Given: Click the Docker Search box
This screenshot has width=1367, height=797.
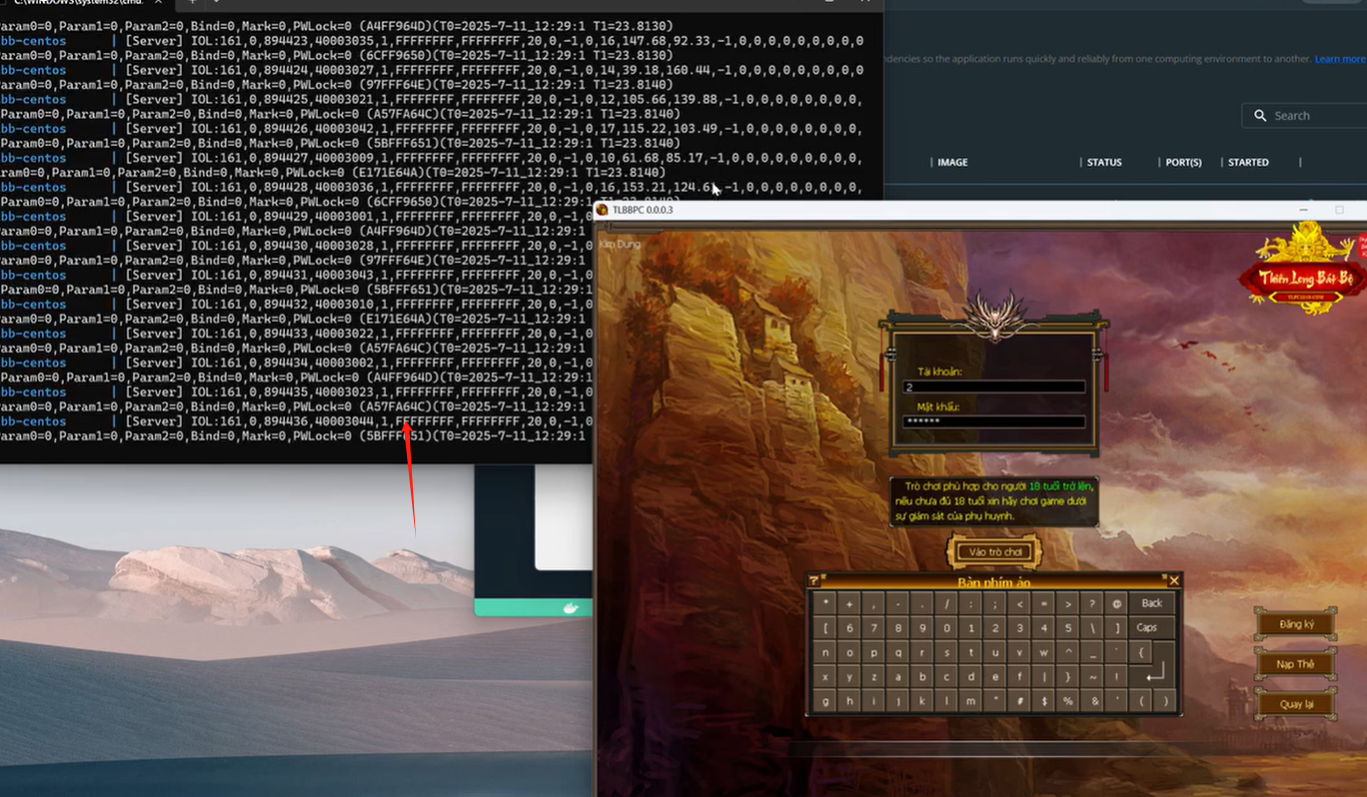Looking at the screenshot, I should tap(1304, 116).
